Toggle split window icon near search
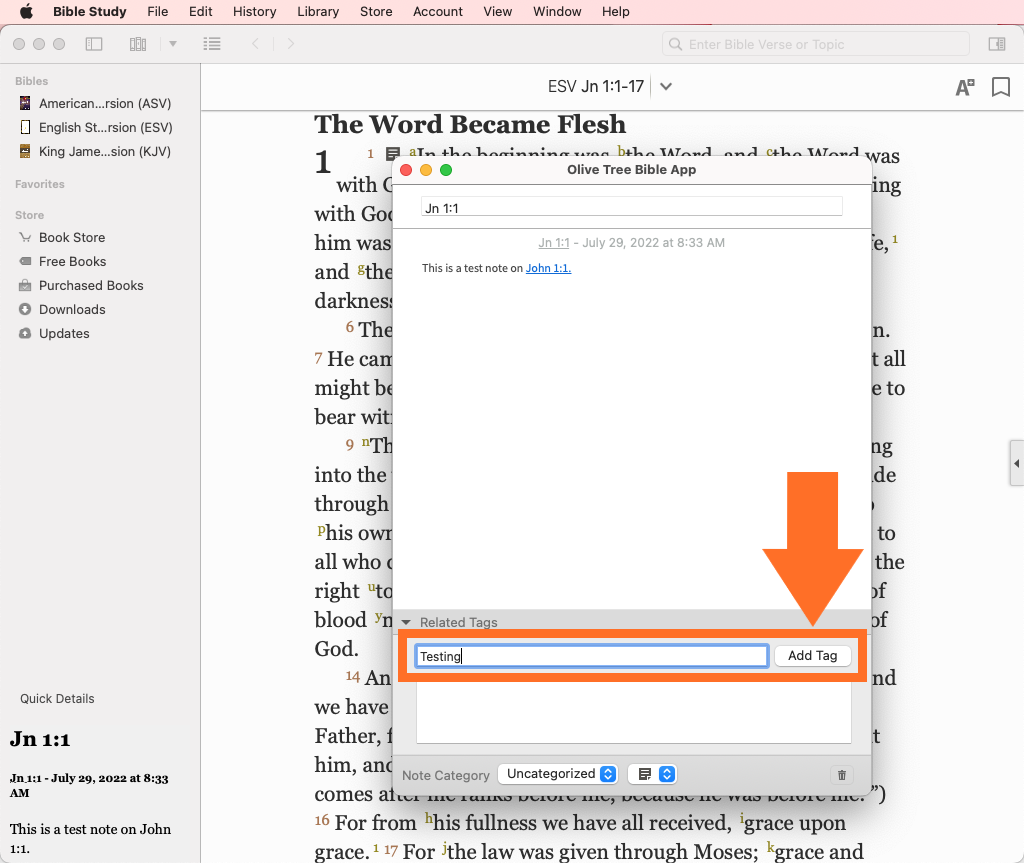The height and width of the screenshot is (863, 1024). [996, 44]
